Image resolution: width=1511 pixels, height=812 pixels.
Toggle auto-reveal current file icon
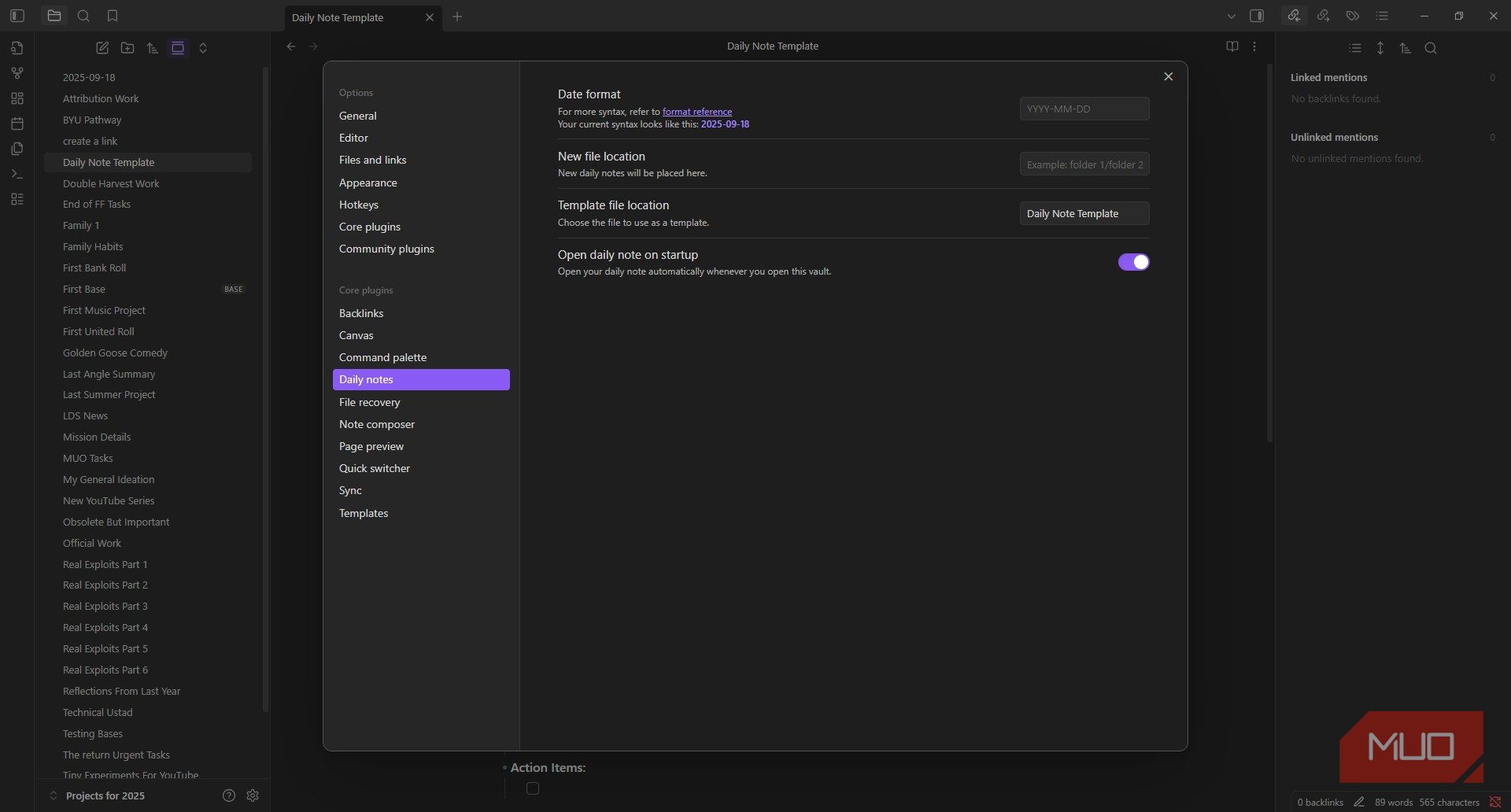coord(178,48)
